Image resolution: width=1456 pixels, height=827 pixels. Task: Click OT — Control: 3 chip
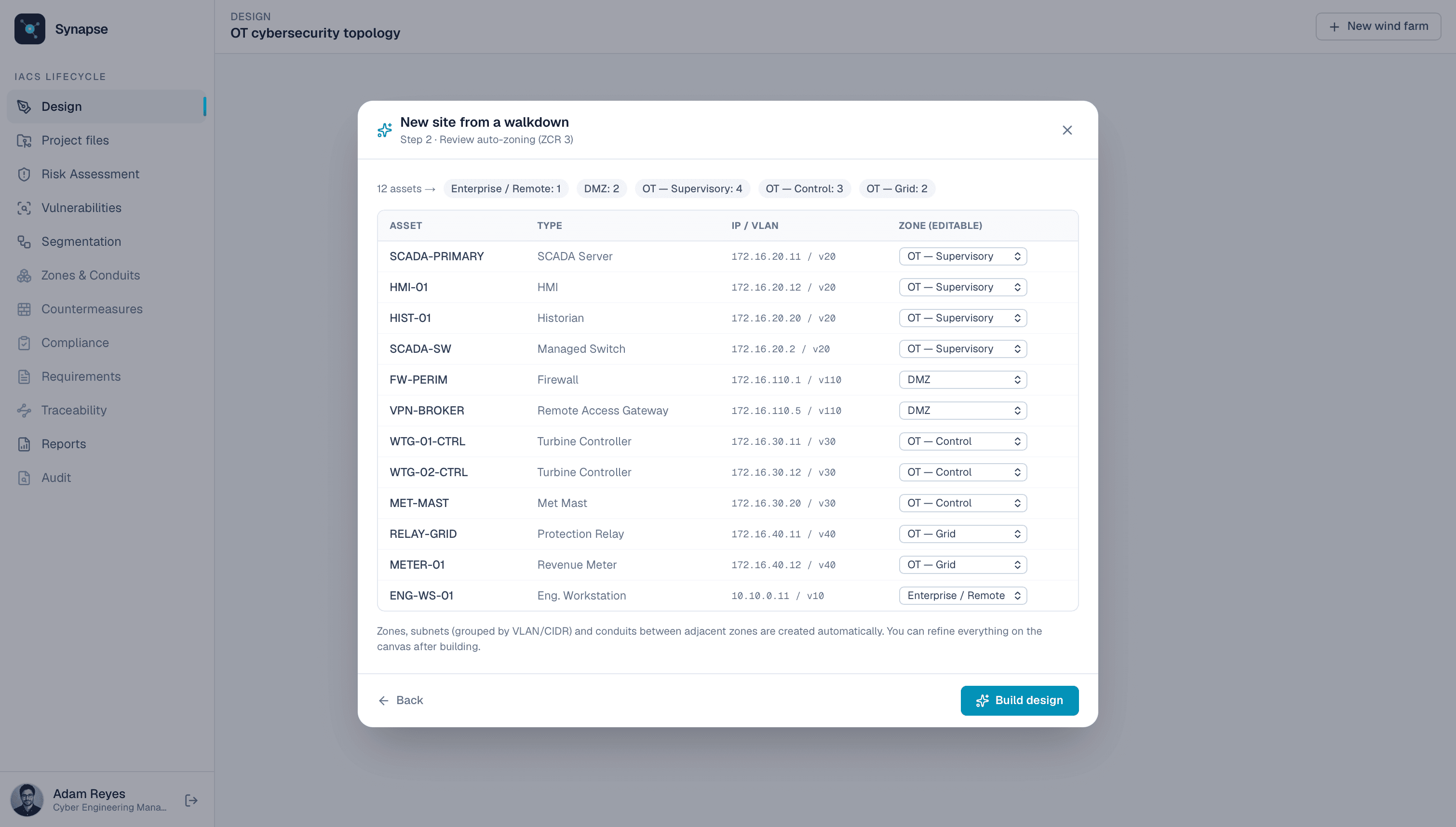pos(804,188)
